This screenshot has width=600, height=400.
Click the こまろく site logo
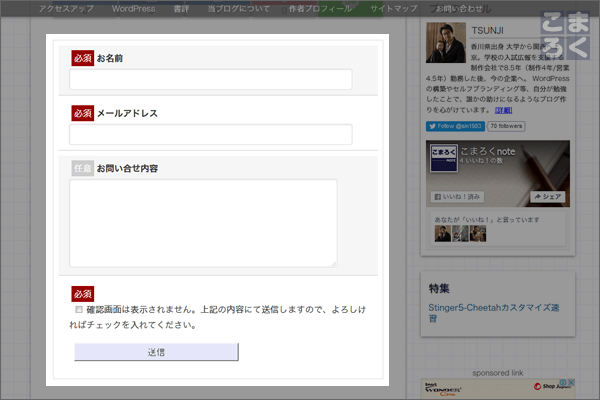pos(565,35)
